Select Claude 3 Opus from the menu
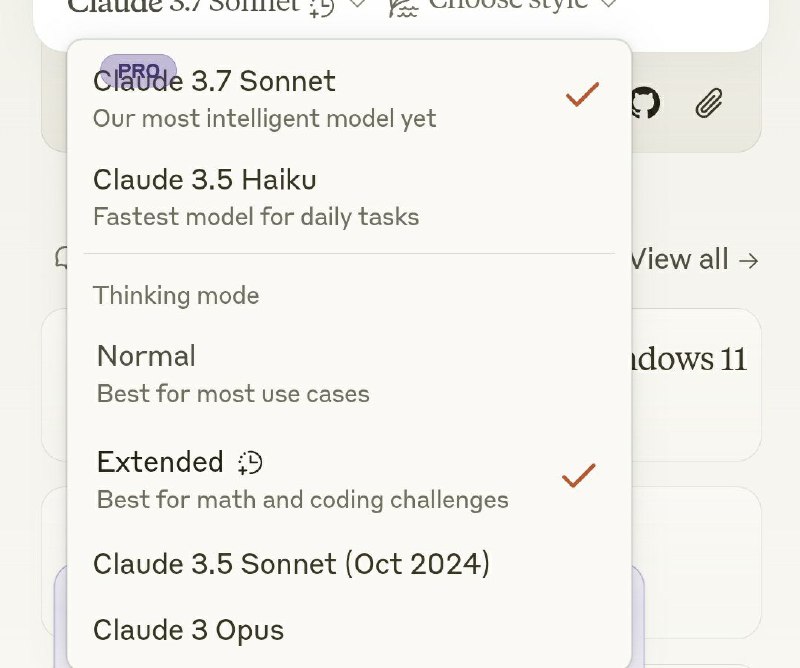 coord(188,630)
